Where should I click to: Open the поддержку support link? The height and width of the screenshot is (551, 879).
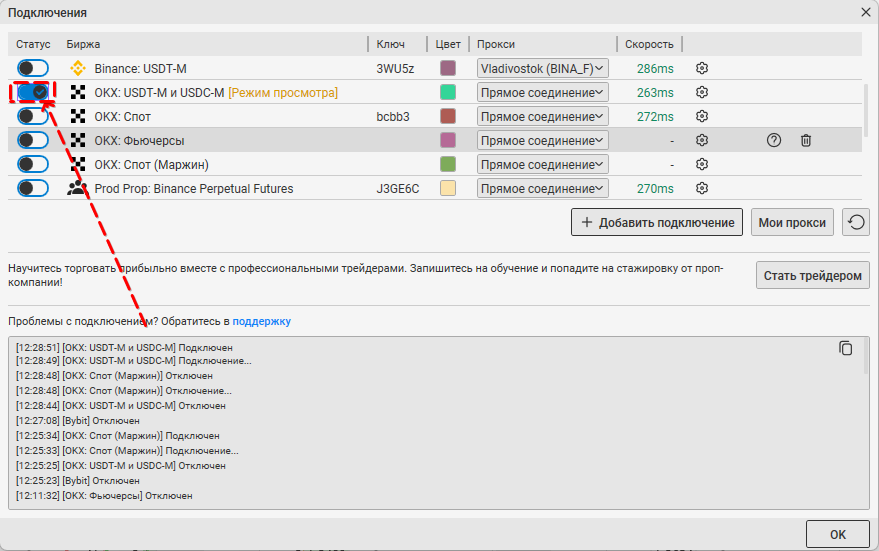262,321
